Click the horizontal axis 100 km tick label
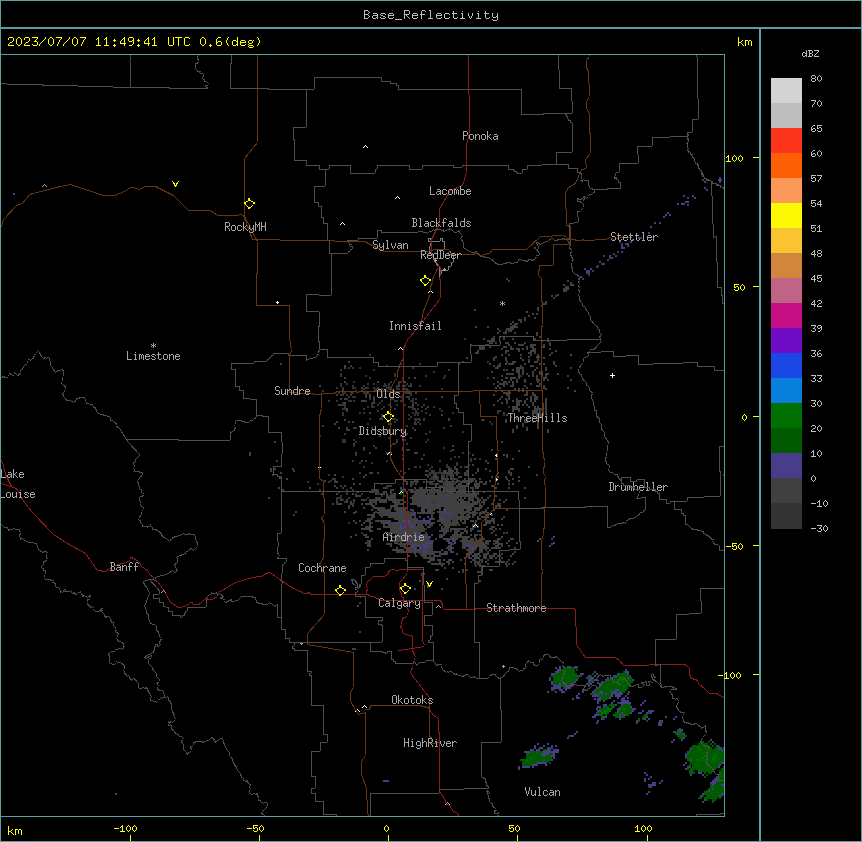The image size is (862, 842). 643,828
